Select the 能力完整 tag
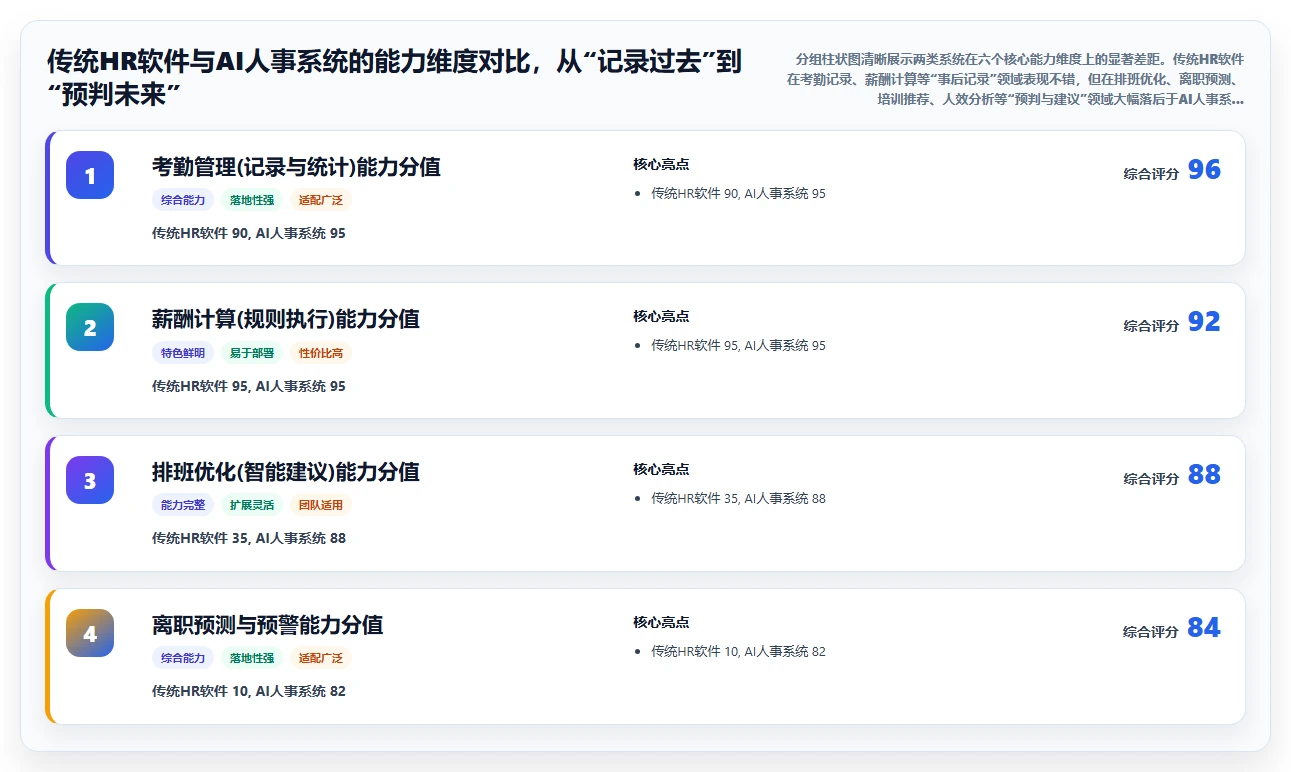This screenshot has height=772, width=1291. tap(183, 505)
